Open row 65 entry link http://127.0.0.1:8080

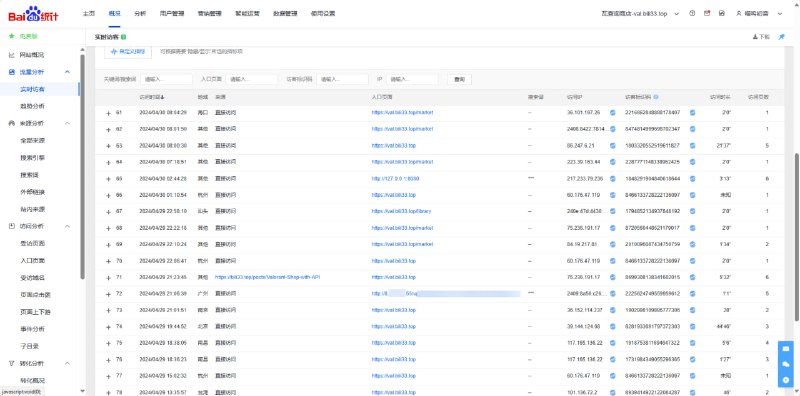click(x=395, y=179)
